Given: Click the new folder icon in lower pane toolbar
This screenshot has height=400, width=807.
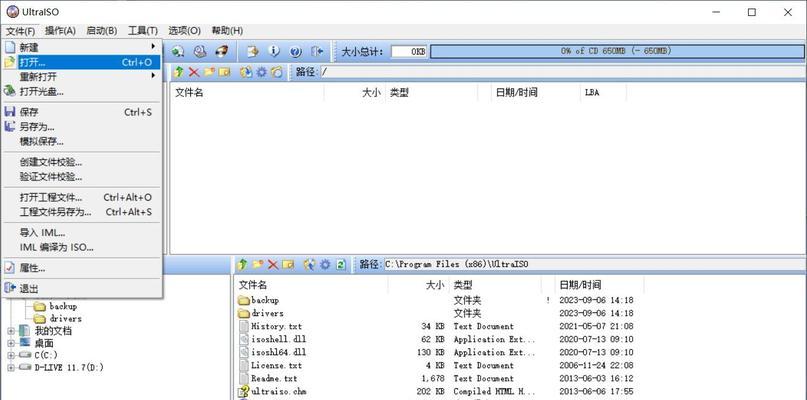Looking at the screenshot, I should tap(257, 265).
